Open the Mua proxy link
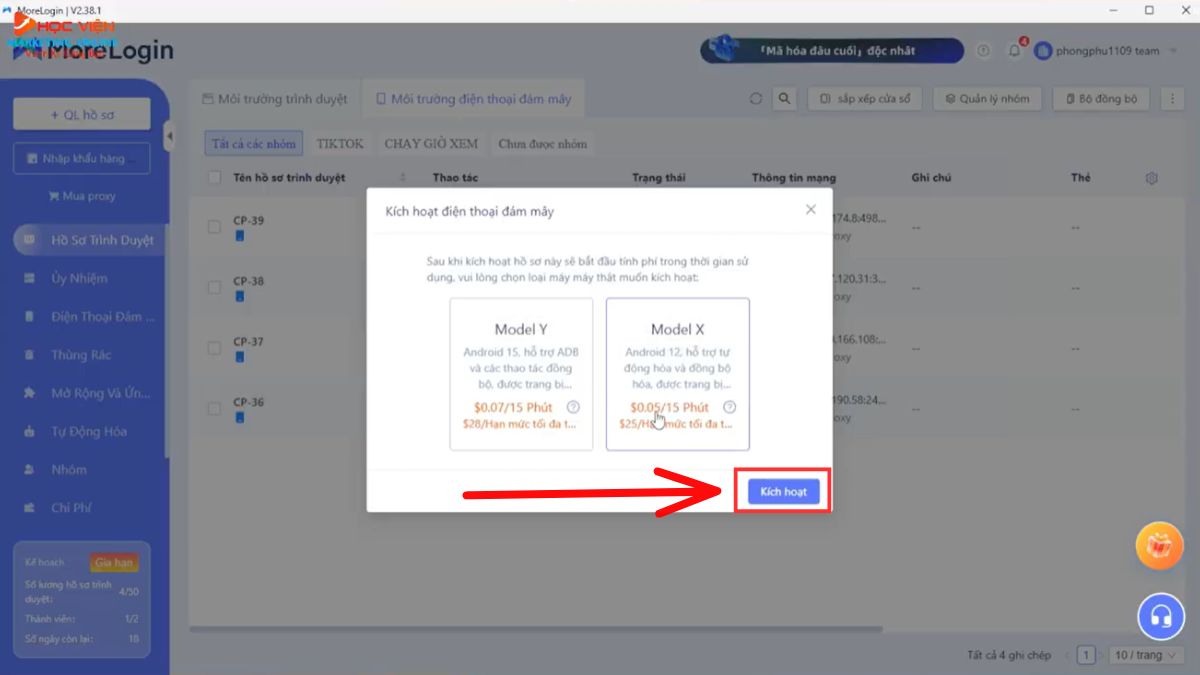1200x675 pixels. [x=82, y=196]
